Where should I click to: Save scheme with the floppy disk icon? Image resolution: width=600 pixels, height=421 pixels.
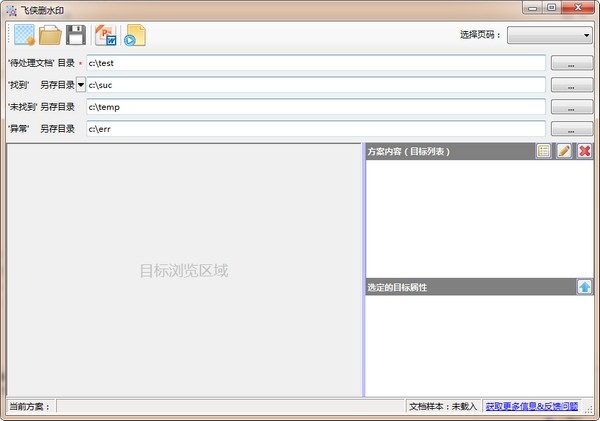(76, 35)
